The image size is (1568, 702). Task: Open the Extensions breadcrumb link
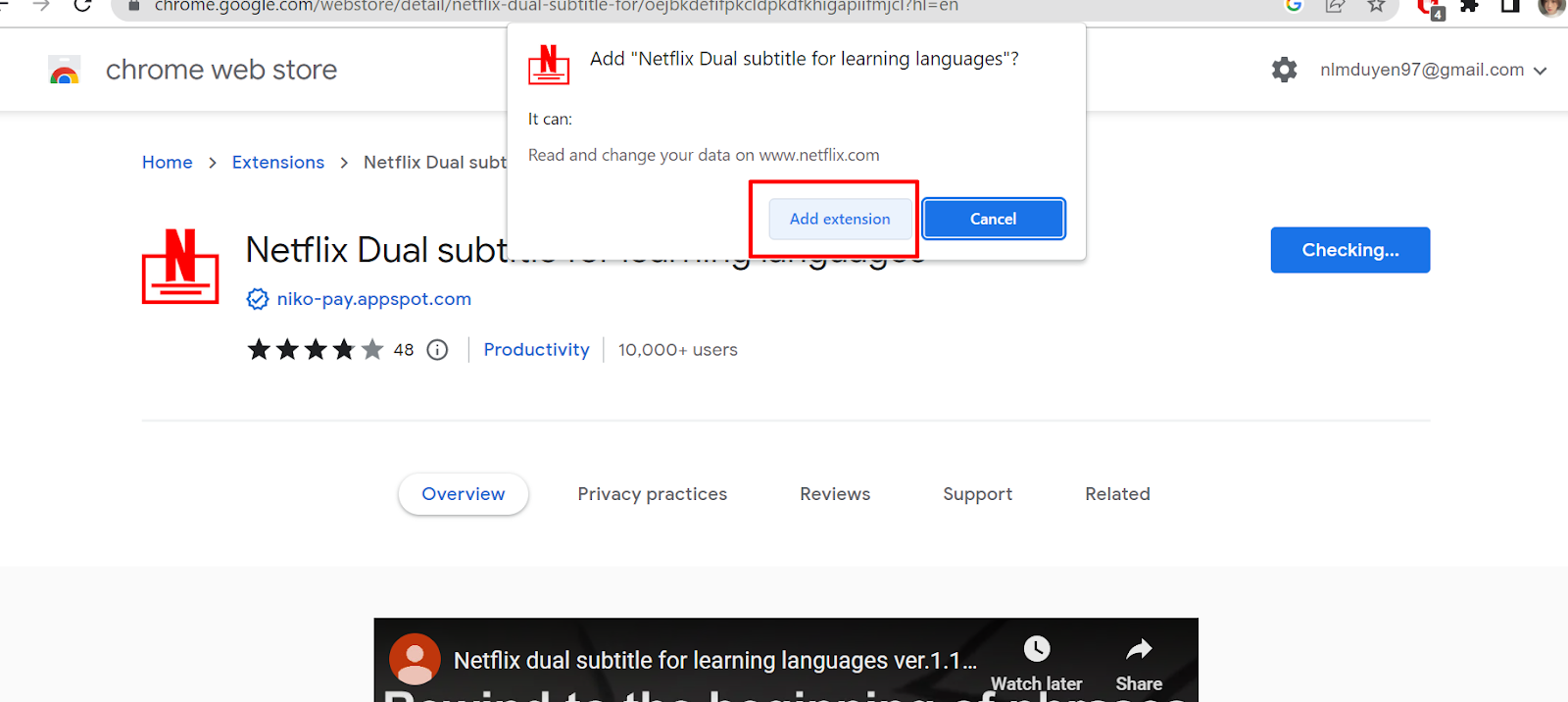(x=278, y=162)
